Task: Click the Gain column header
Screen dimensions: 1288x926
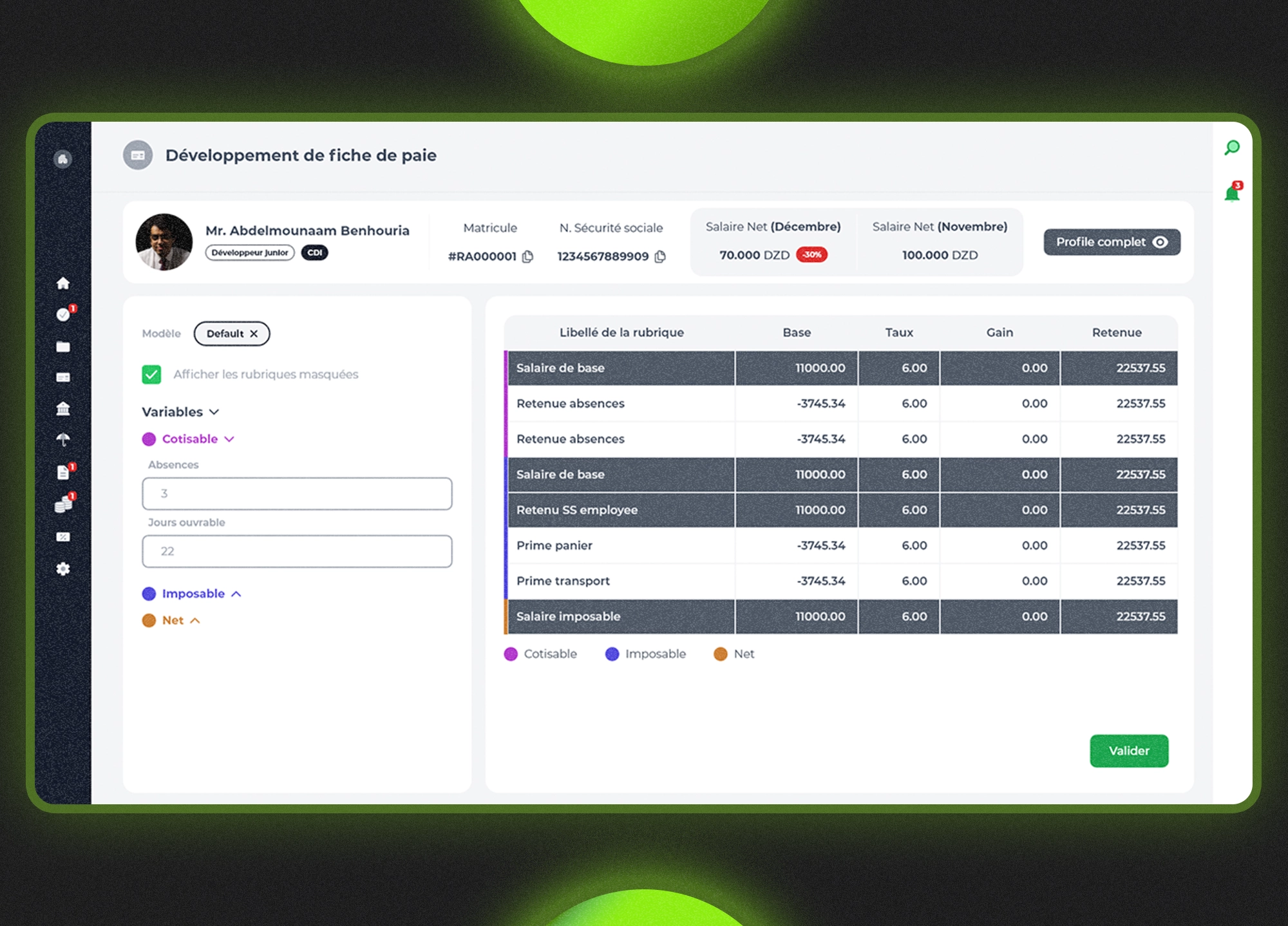Action: pyautogui.click(x=999, y=333)
